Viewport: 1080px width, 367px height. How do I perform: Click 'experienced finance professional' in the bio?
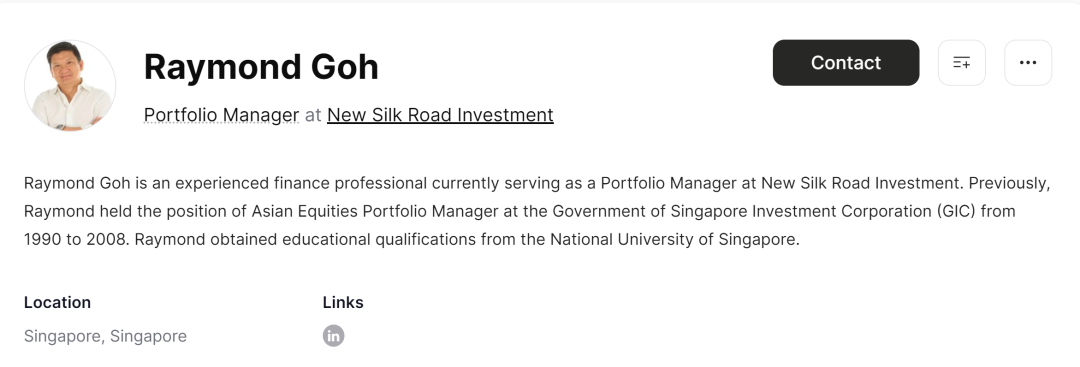coord(301,183)
